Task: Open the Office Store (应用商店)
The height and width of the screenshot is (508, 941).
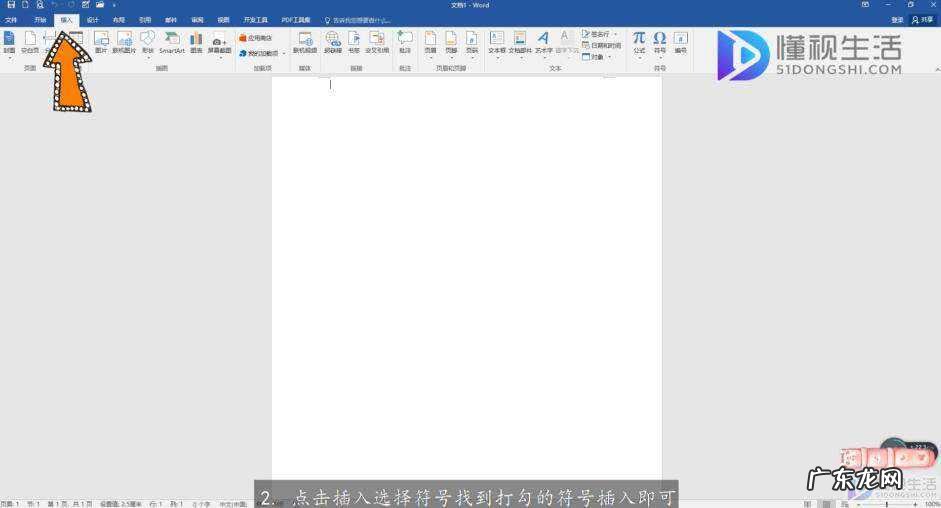Action: coord(256,38)
